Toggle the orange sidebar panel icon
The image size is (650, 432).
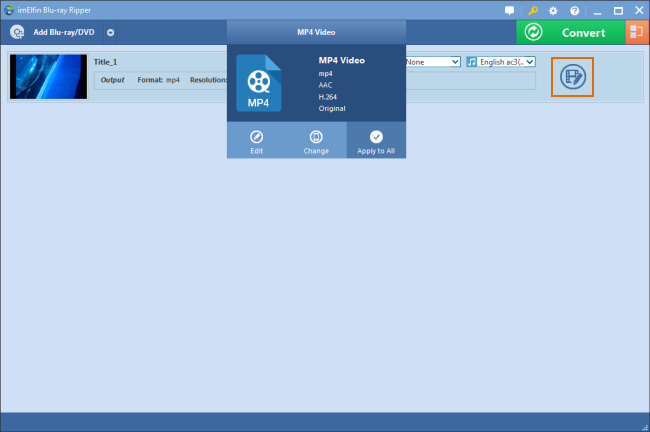coord(637,32)
